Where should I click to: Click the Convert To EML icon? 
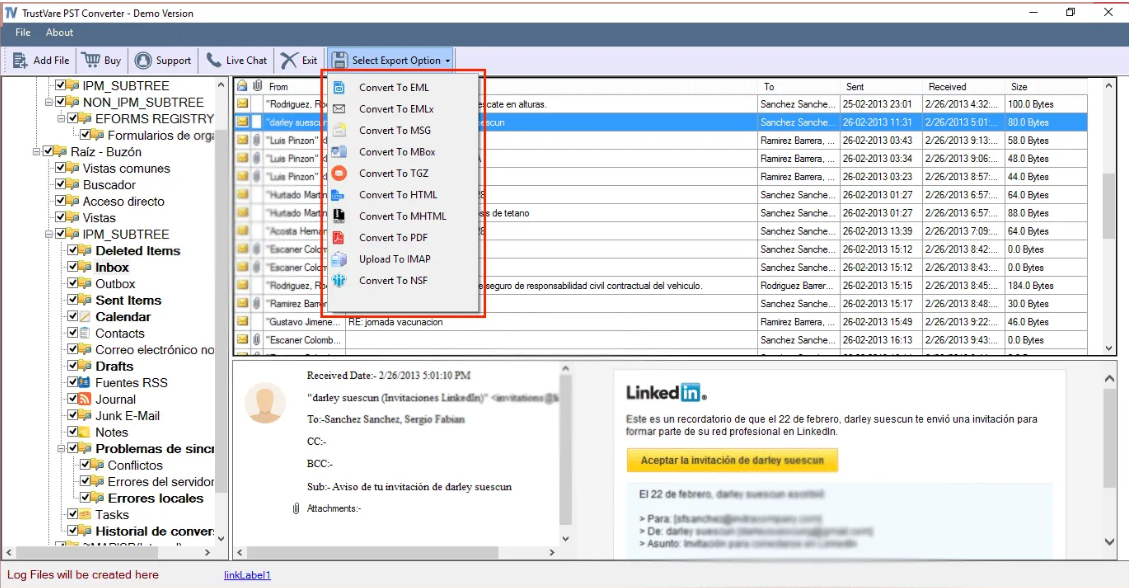point(338,87)
